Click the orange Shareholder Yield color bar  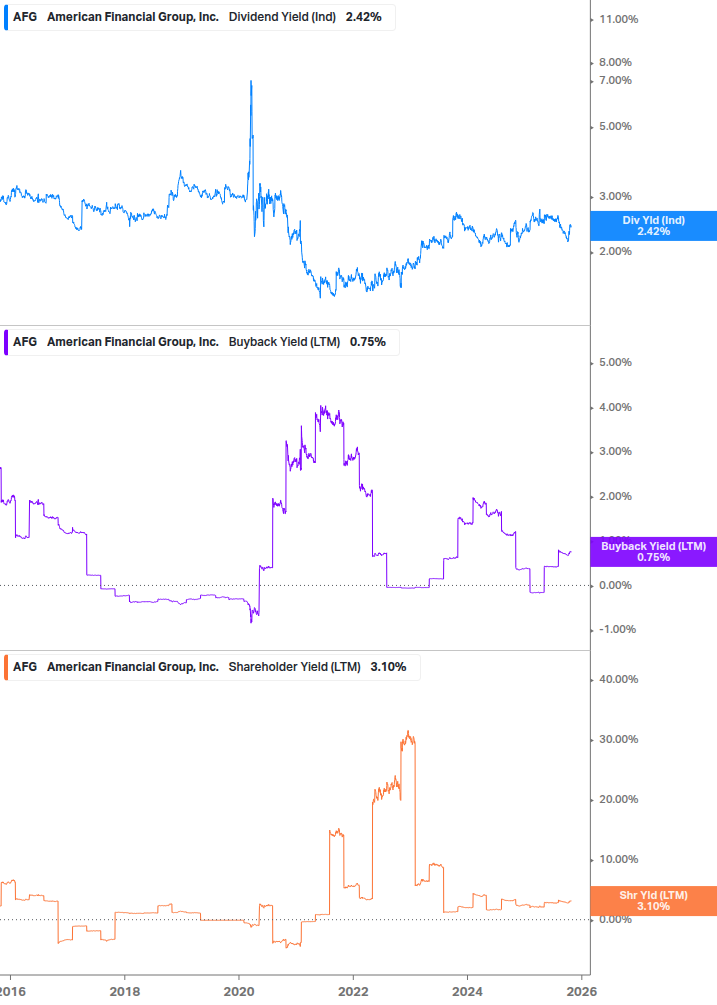click(x=7, y=667)
